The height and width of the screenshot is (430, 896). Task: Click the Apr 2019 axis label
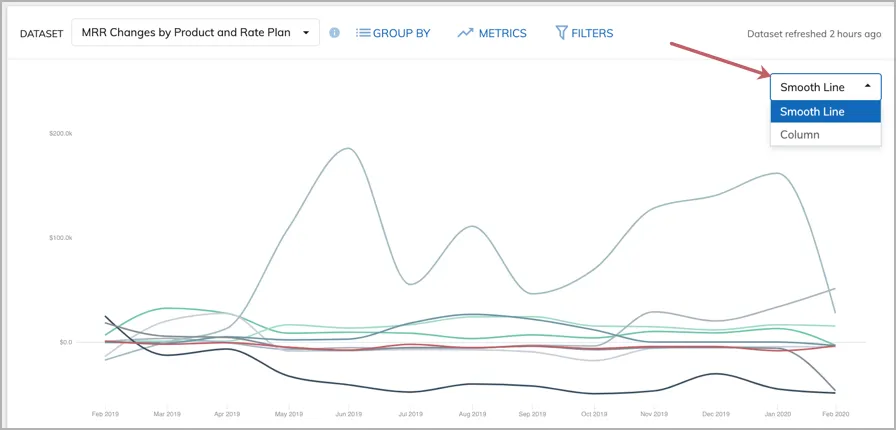coord(227,413)
